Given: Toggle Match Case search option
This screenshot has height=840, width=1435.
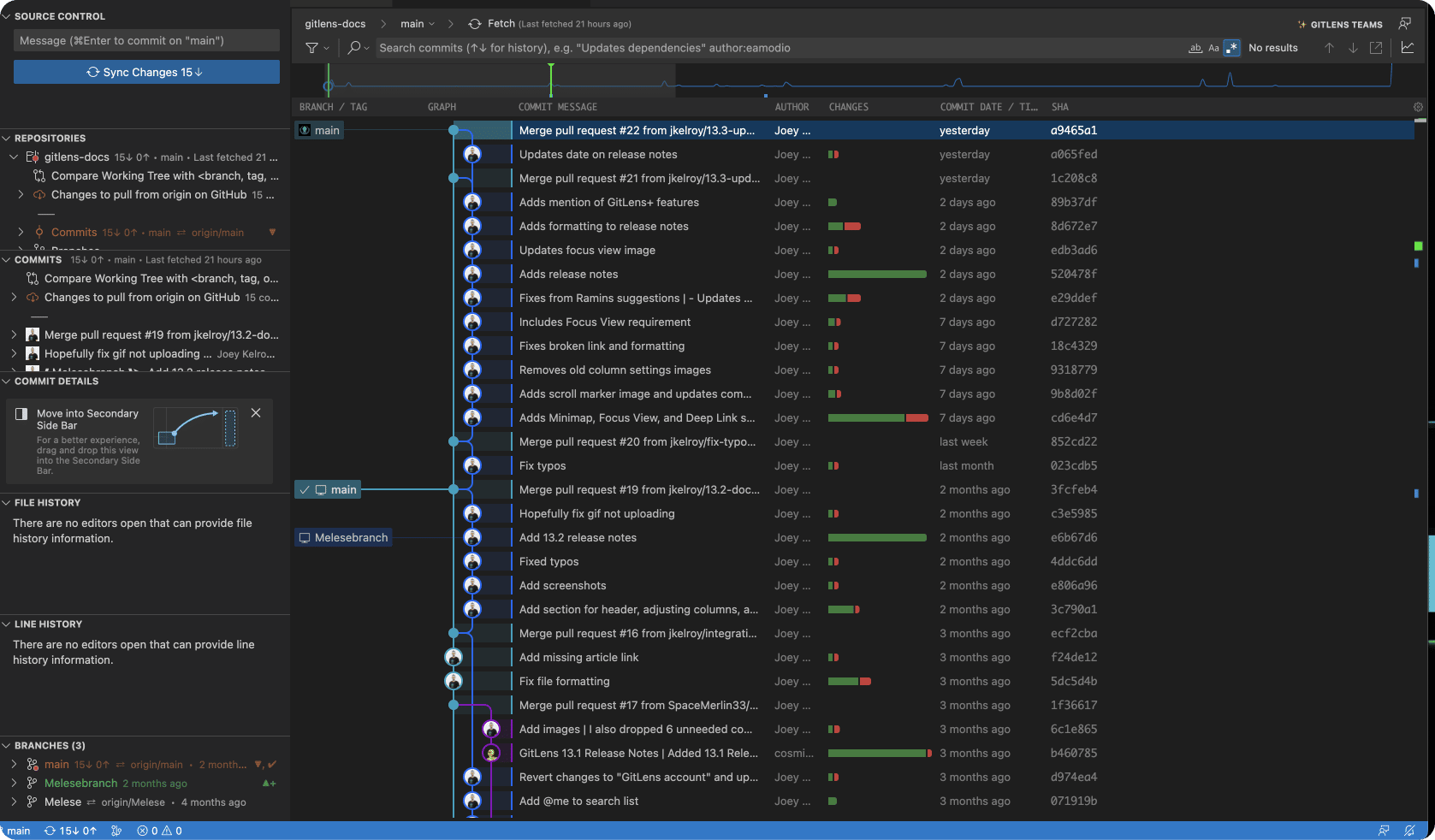Looking at the screenshot, I should pos(1213,48).
